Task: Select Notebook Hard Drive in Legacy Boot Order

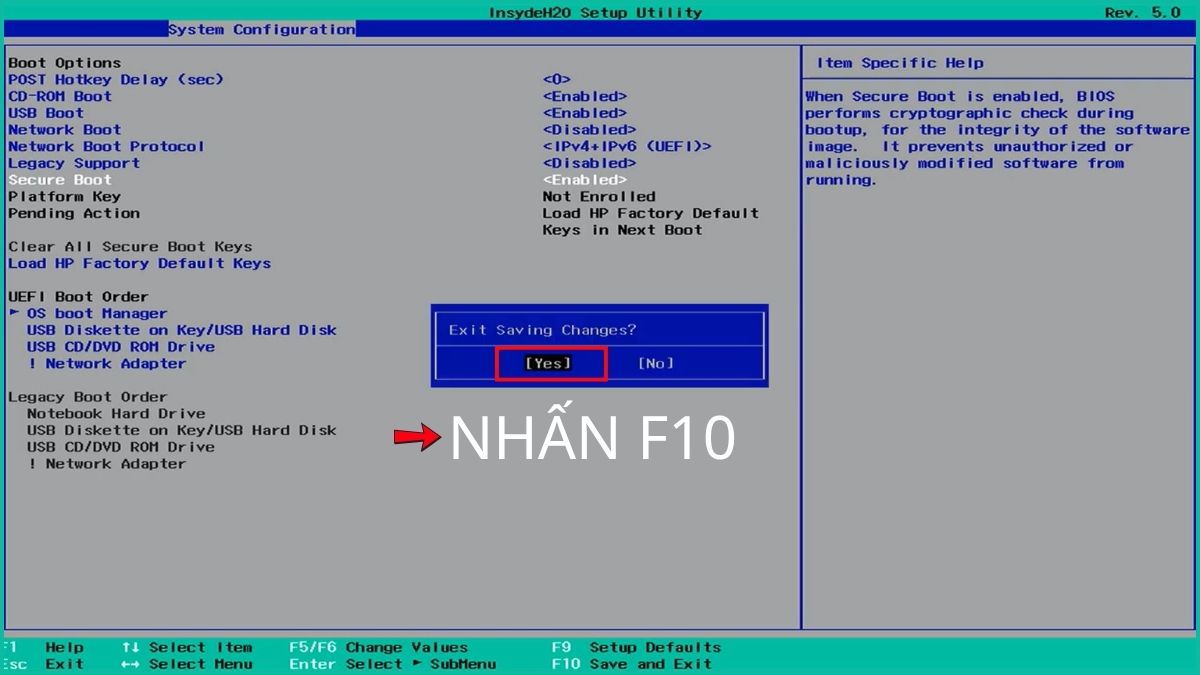Action: (x=116, y=413)
